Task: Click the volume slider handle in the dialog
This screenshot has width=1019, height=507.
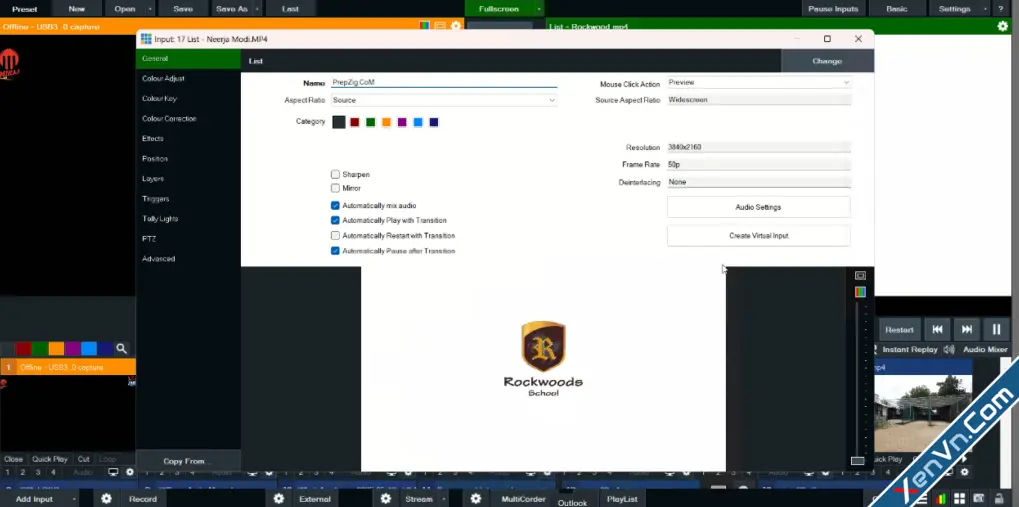Action: point(858,461)
